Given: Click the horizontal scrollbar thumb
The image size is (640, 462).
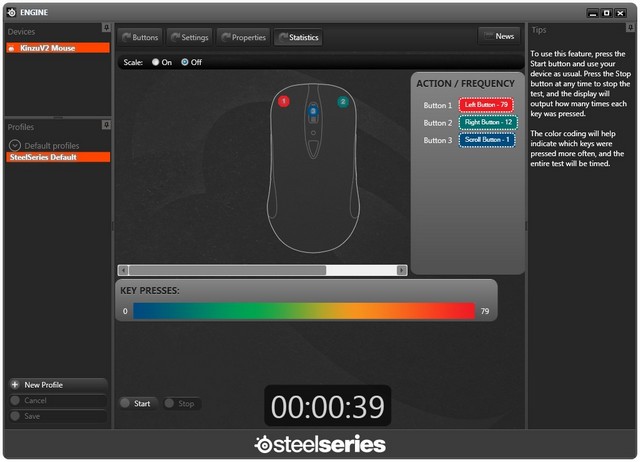Looking at the screenshot, I should tap(227, 270).
